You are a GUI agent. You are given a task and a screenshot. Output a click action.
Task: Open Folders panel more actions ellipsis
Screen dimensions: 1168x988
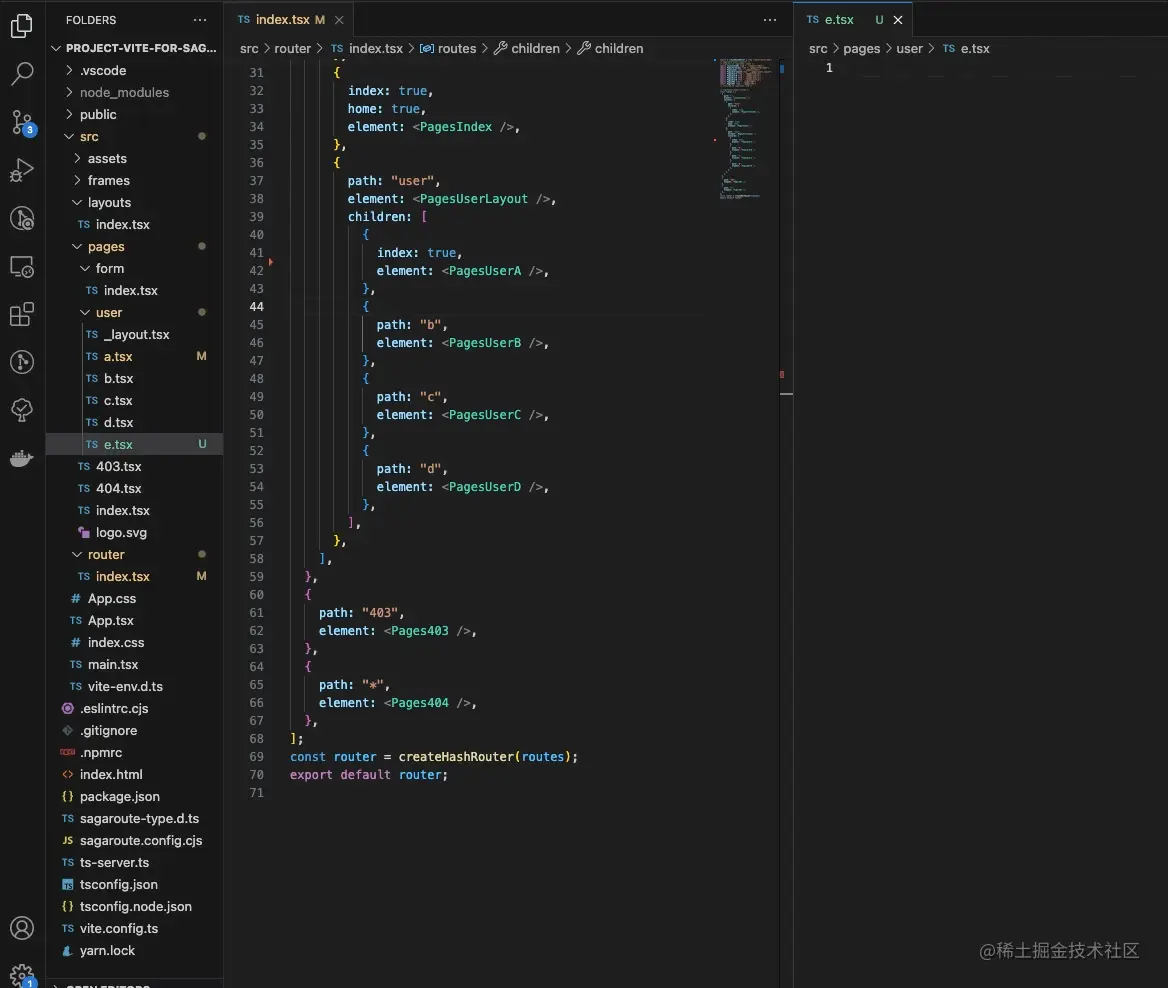(x=200, y=19)
